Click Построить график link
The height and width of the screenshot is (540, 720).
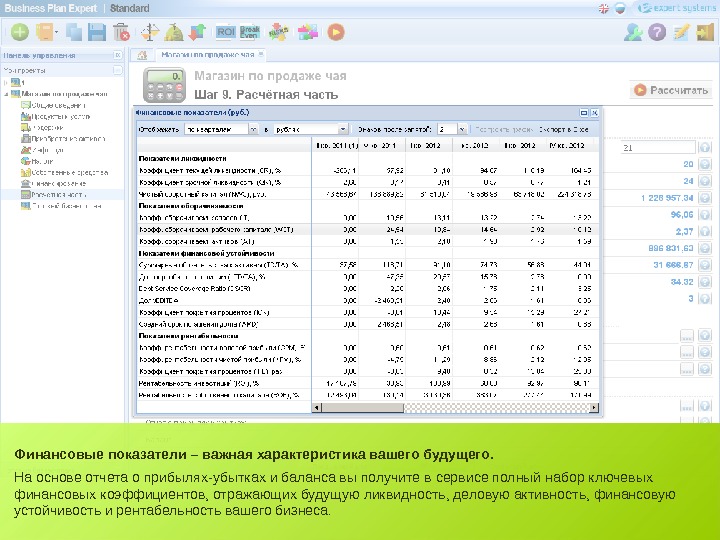[x=504, y=129]
